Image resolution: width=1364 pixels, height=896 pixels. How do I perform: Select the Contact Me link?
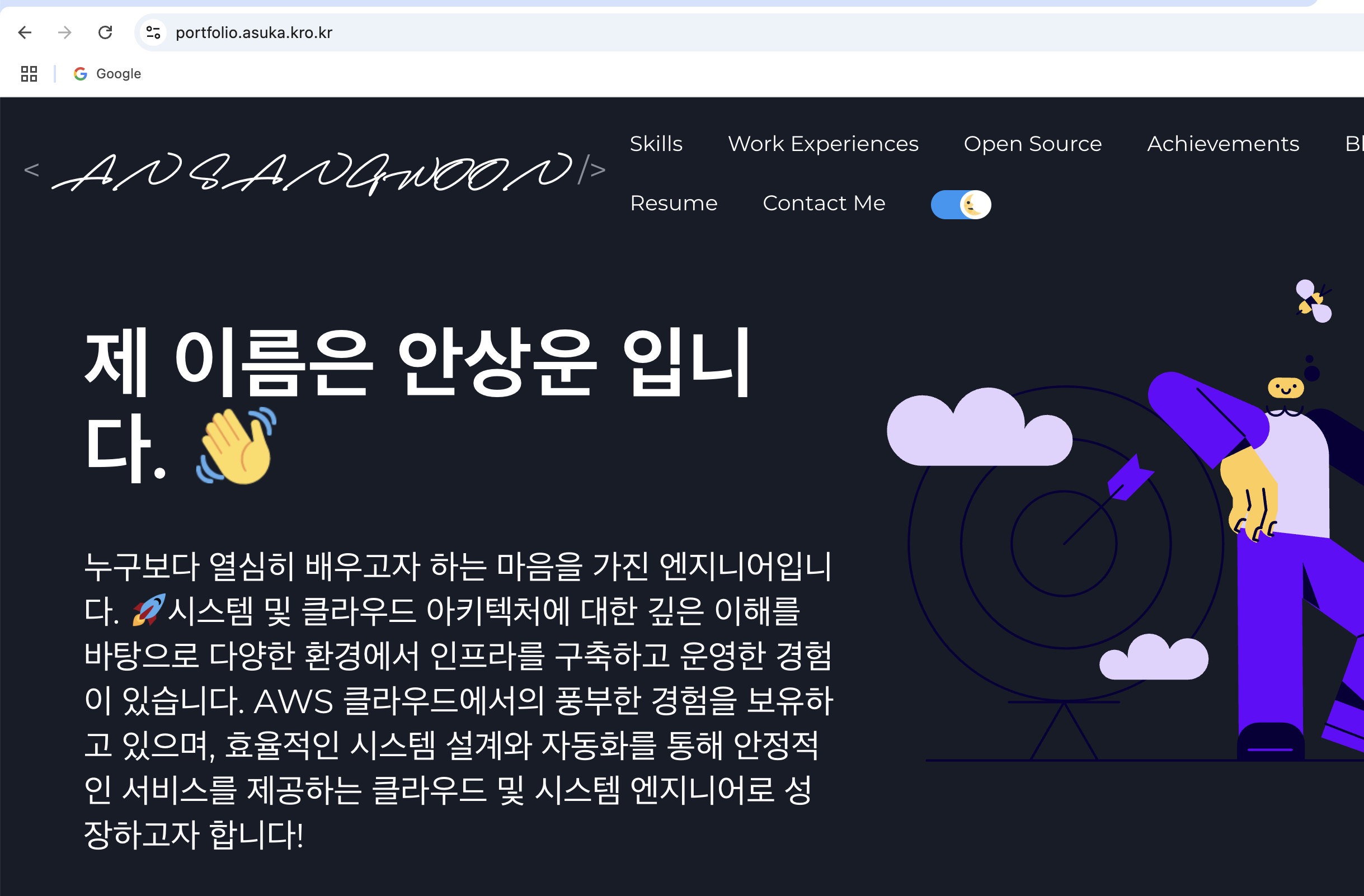pyautogui.click(x=824, y=204)
